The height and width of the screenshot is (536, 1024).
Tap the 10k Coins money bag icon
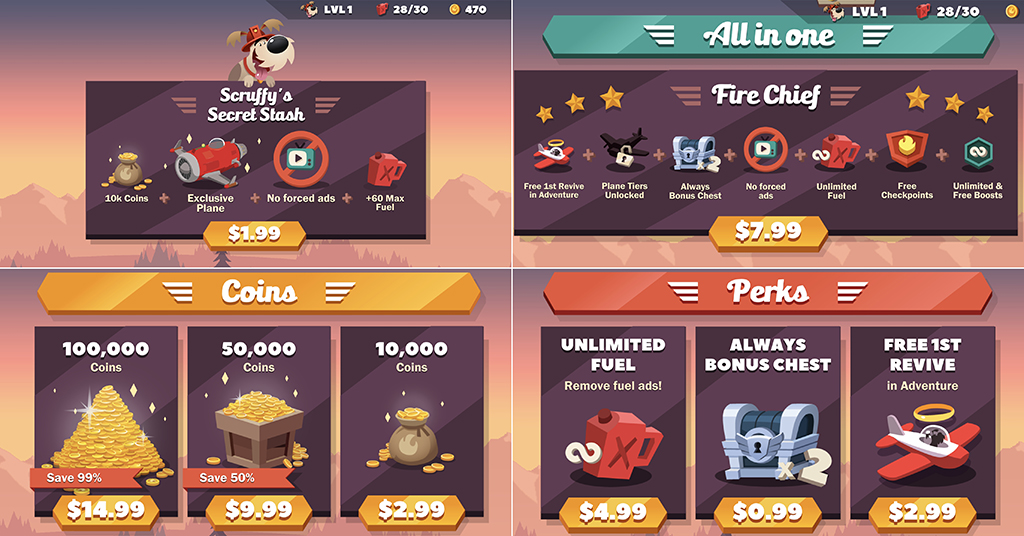pos(127,171)
